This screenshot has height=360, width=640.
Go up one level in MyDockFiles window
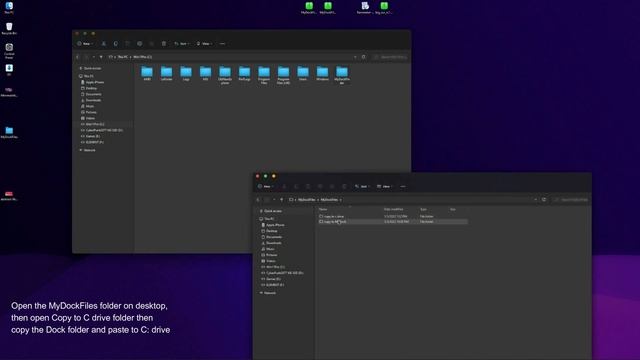coord(282,200)
